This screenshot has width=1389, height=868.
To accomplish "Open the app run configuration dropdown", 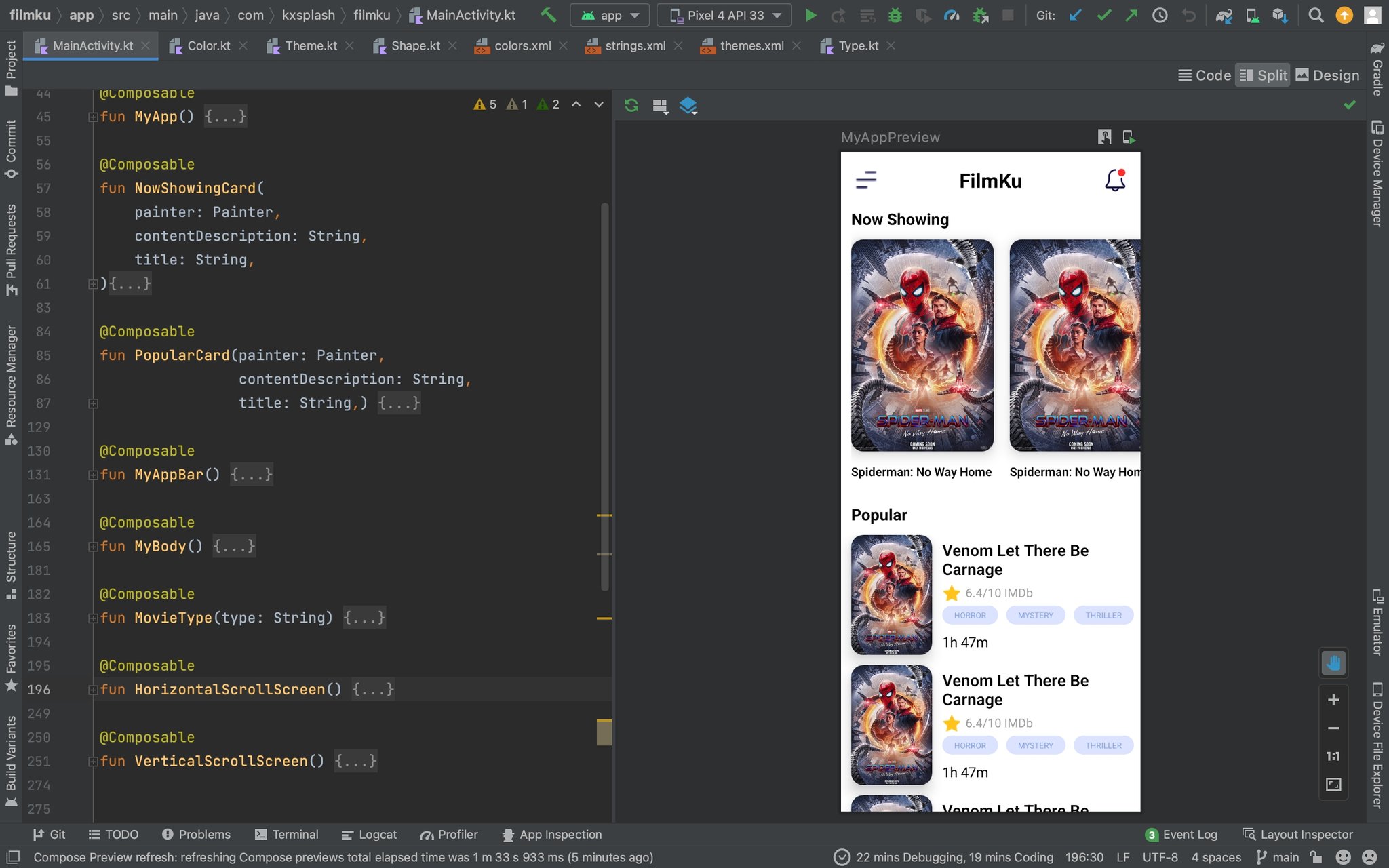I will click(x=610, y=15).
